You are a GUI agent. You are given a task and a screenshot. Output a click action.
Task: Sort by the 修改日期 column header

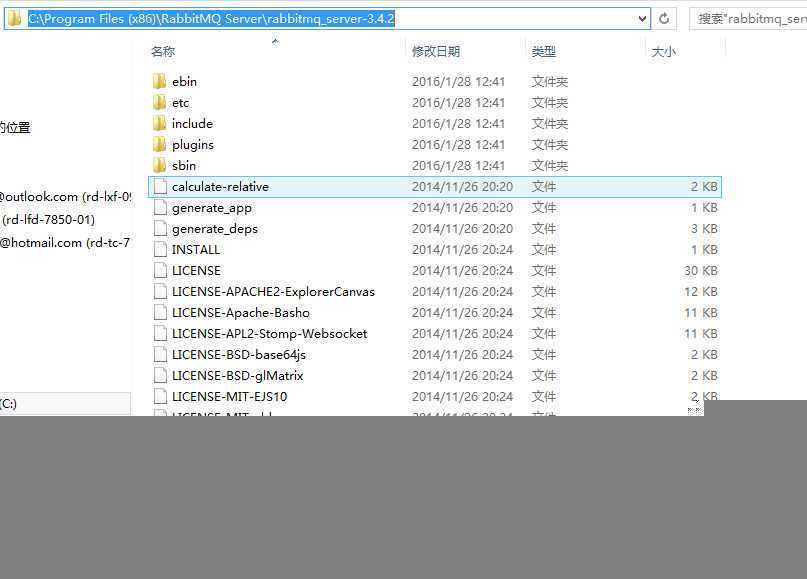tap(436, 51)
